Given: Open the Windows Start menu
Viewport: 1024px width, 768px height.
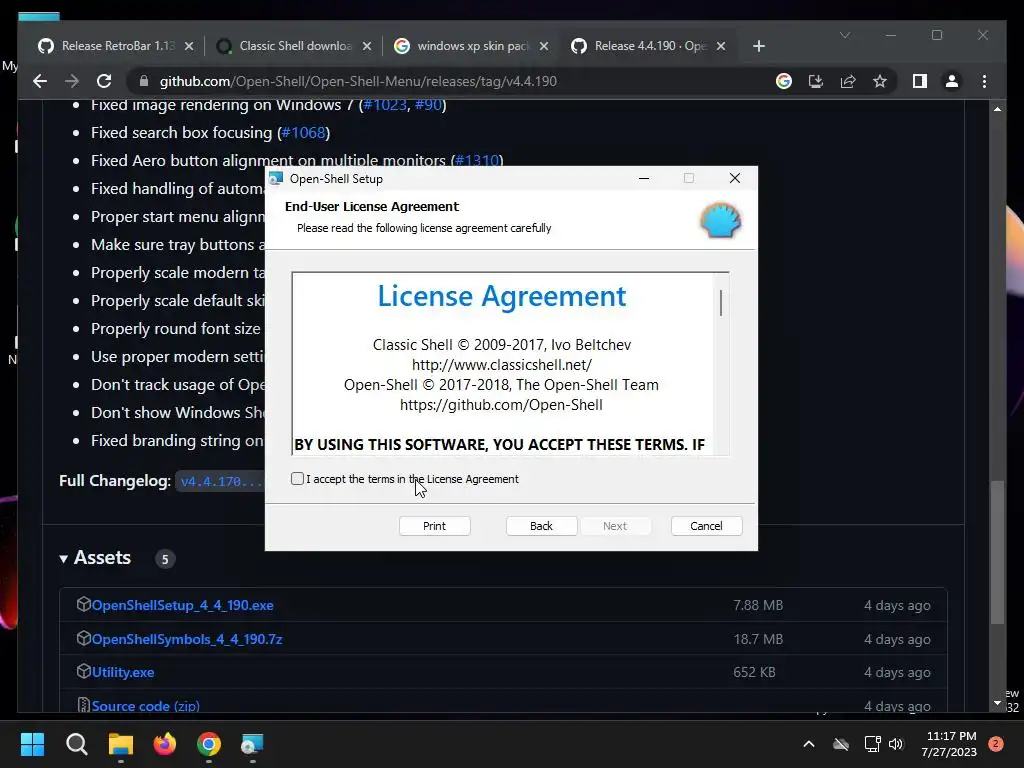Looking at the screenshot, I should click(32, 744).
